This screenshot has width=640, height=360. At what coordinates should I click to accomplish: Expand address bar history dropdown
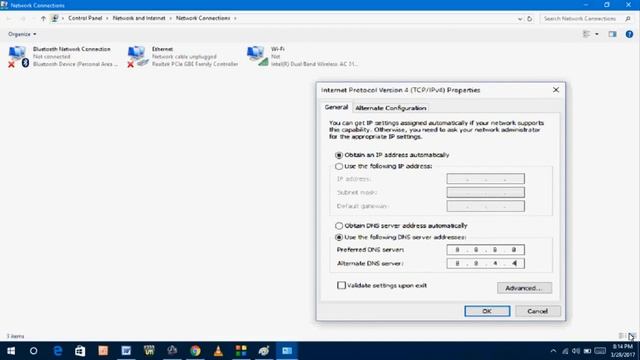520,18
